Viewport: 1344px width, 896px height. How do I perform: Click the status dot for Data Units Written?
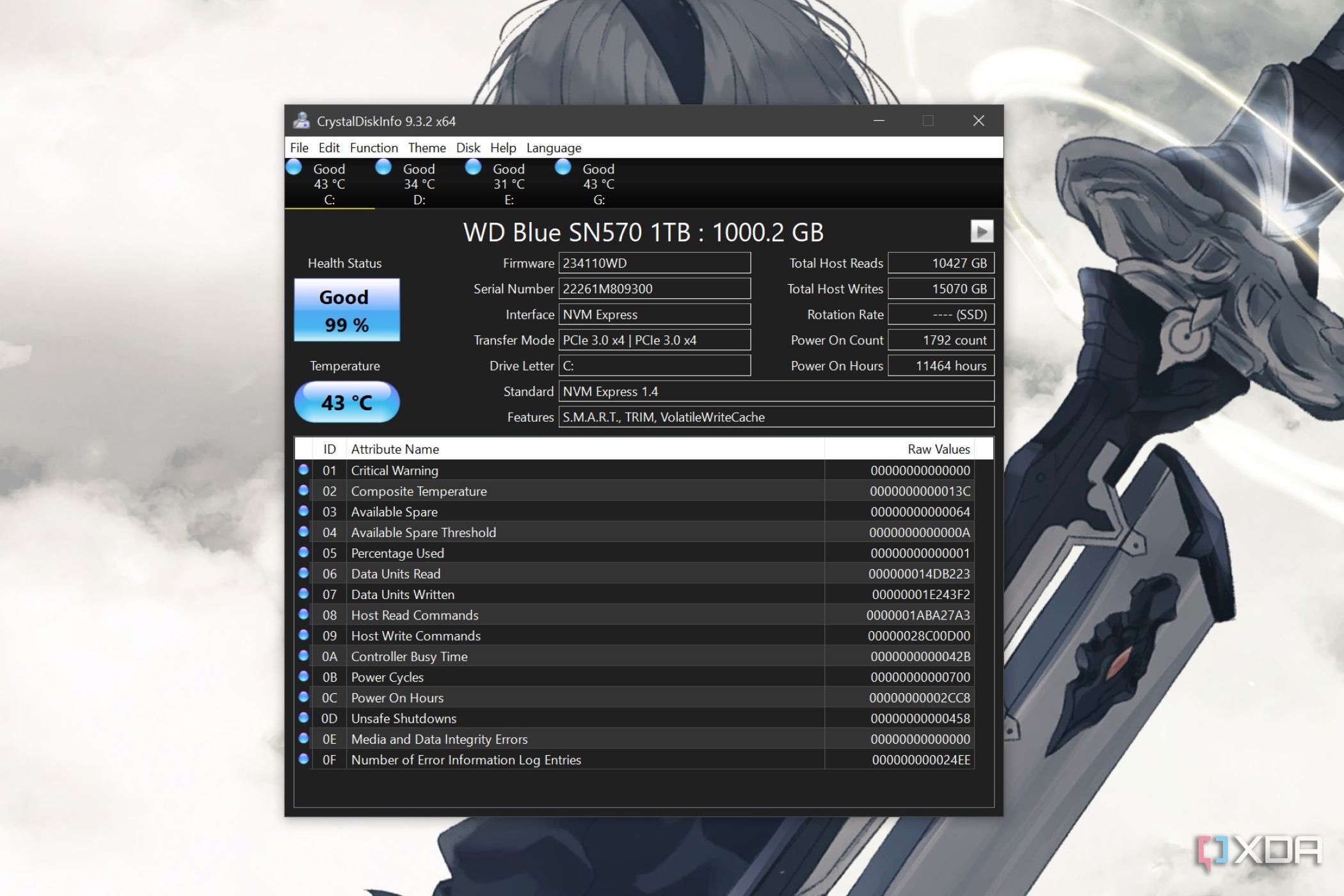click(x=303, y=593)
